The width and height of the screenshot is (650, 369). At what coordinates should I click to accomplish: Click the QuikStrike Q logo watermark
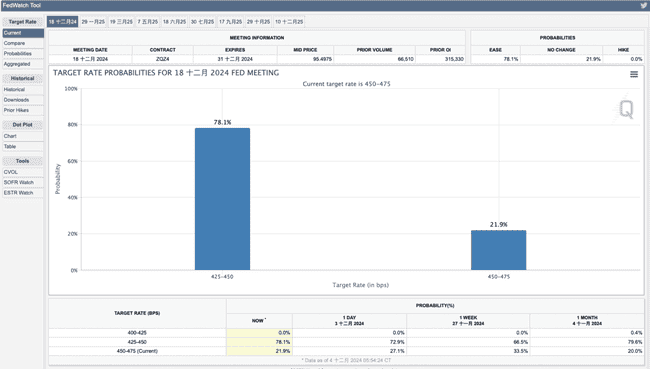point(626,109)
